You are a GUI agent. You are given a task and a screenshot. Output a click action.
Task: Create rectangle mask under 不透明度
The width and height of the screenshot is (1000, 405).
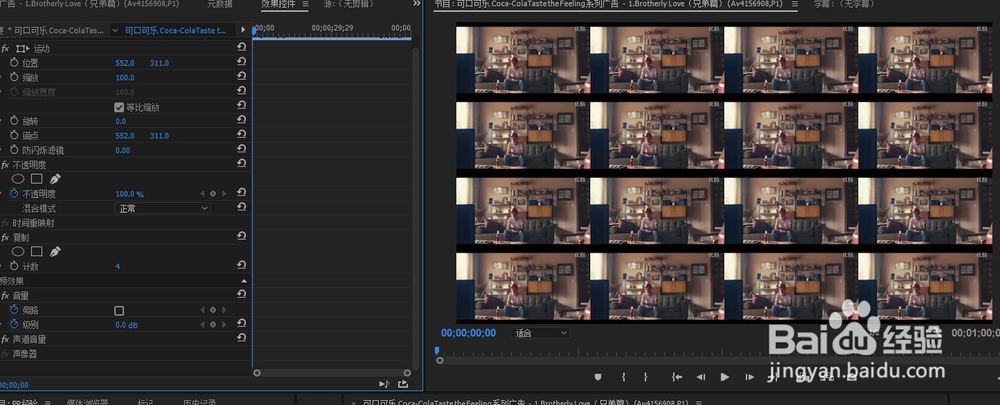(x=36, y=179)
